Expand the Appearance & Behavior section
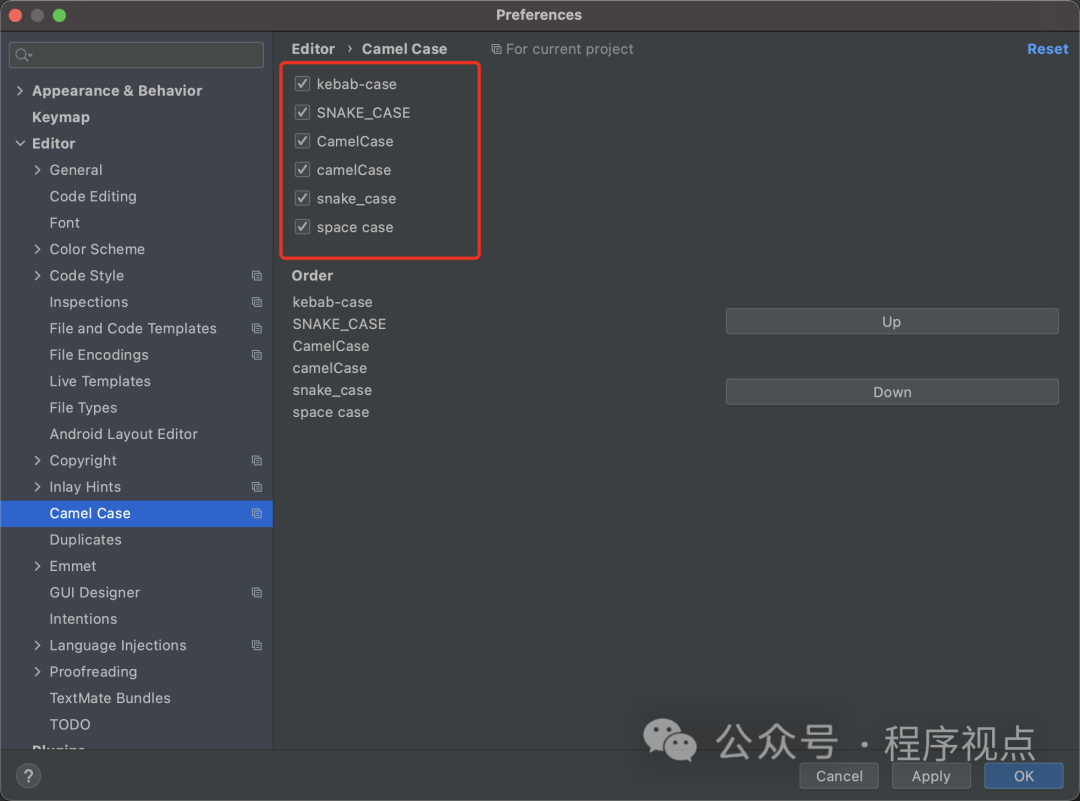The image size is (1080, 801). pos(20,91)
